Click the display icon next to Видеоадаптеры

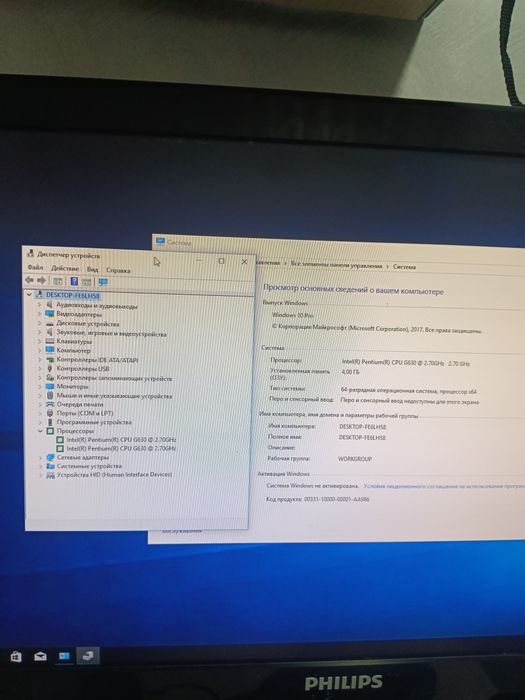coord(49,313)
